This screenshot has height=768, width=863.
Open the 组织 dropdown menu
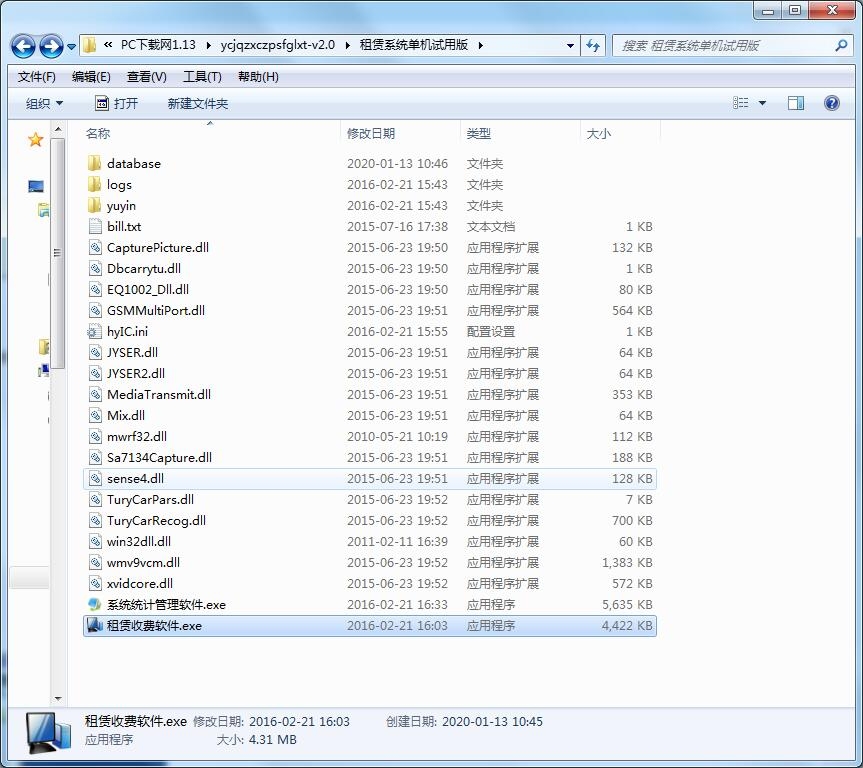click(x=44, y=104)
